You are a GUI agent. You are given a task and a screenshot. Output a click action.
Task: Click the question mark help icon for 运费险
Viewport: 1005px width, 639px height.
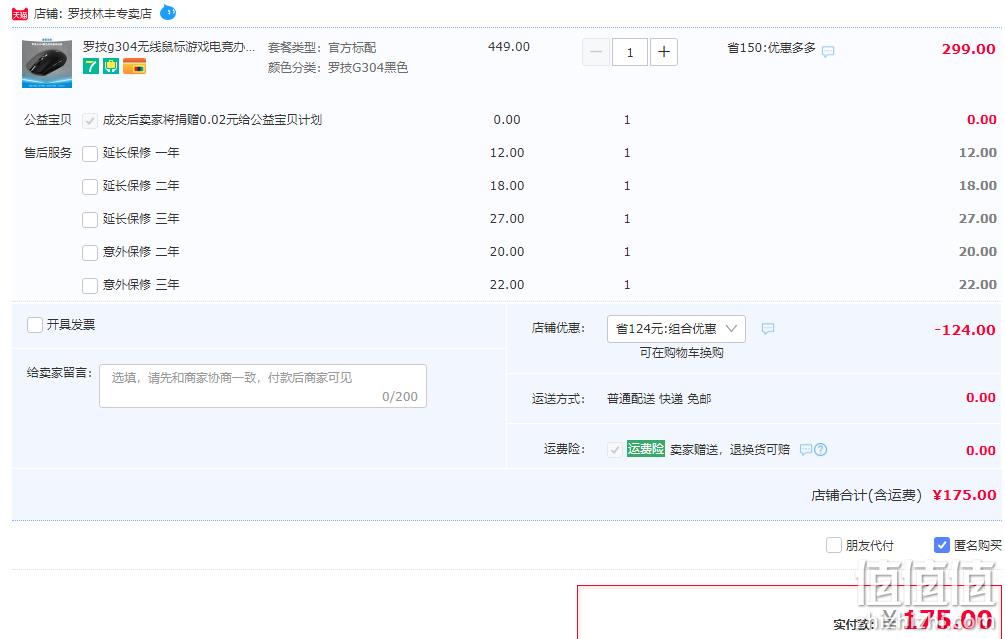coord(820,449)
